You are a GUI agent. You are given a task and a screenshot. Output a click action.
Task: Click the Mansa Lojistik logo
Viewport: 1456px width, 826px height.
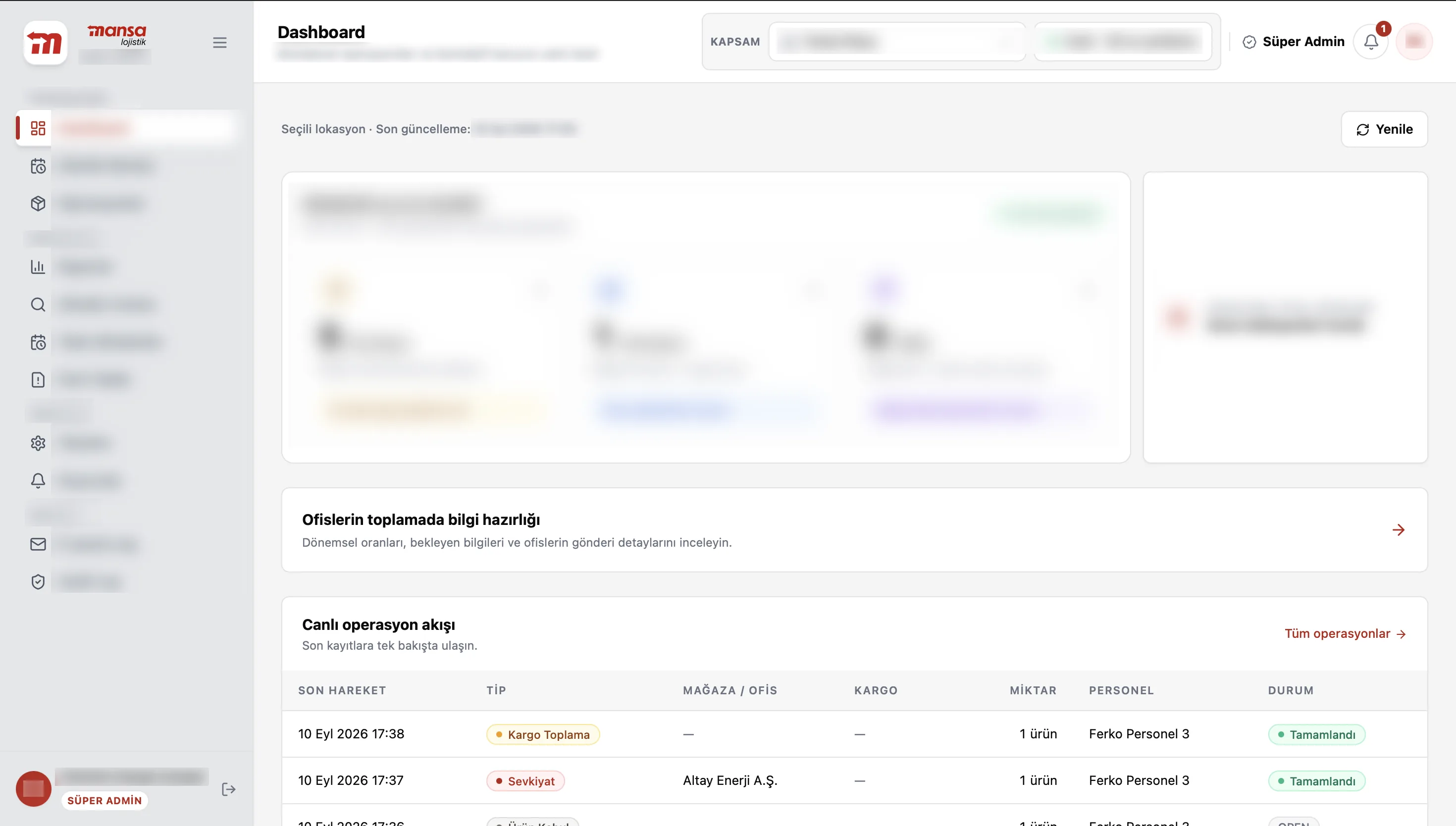pos(46,43)
